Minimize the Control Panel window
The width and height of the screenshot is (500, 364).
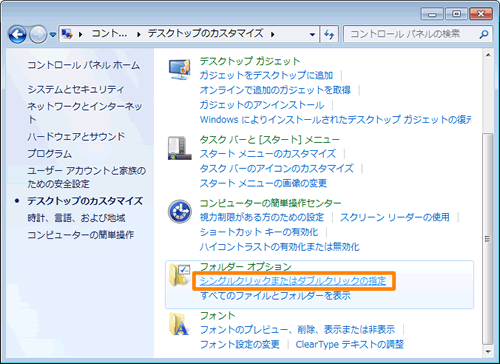432,14
